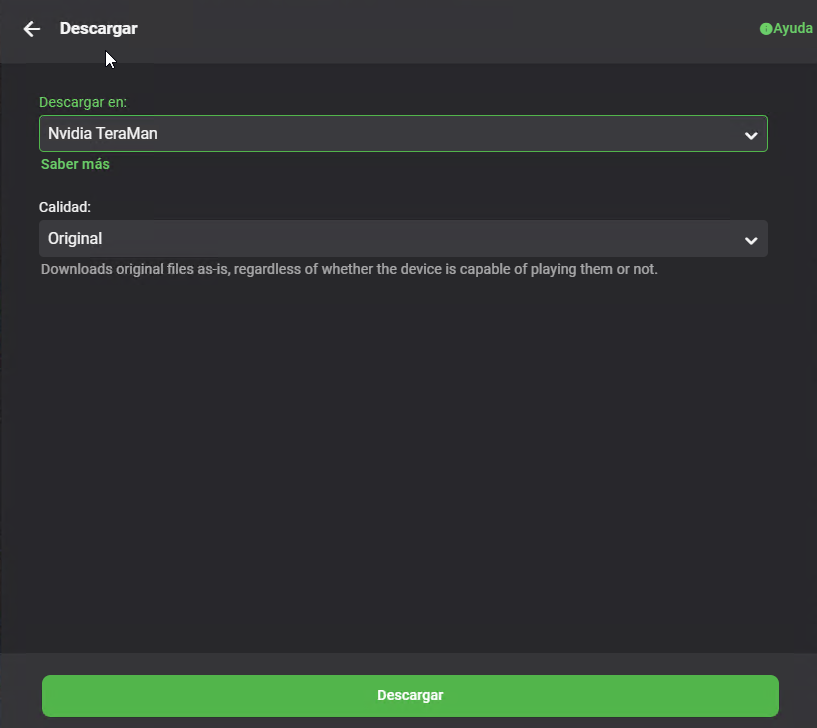817x728 pixels.
Task: Click the footer bar beside Descargar button
Action: click(20, 695)
